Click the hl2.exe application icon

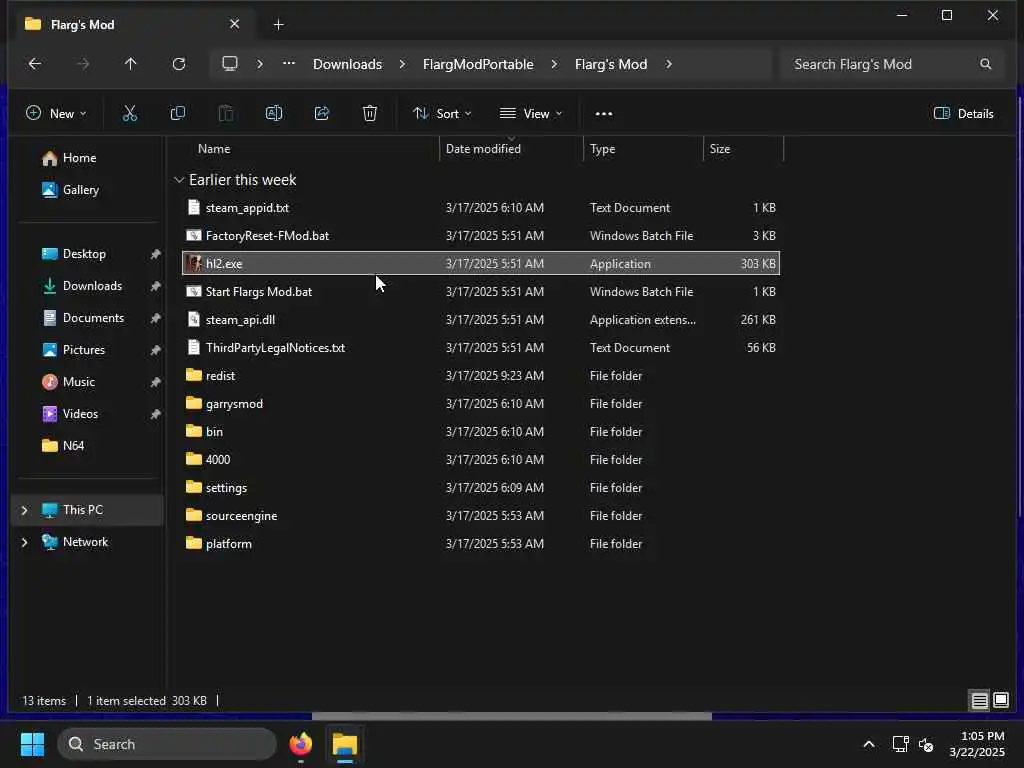[194, 263]
